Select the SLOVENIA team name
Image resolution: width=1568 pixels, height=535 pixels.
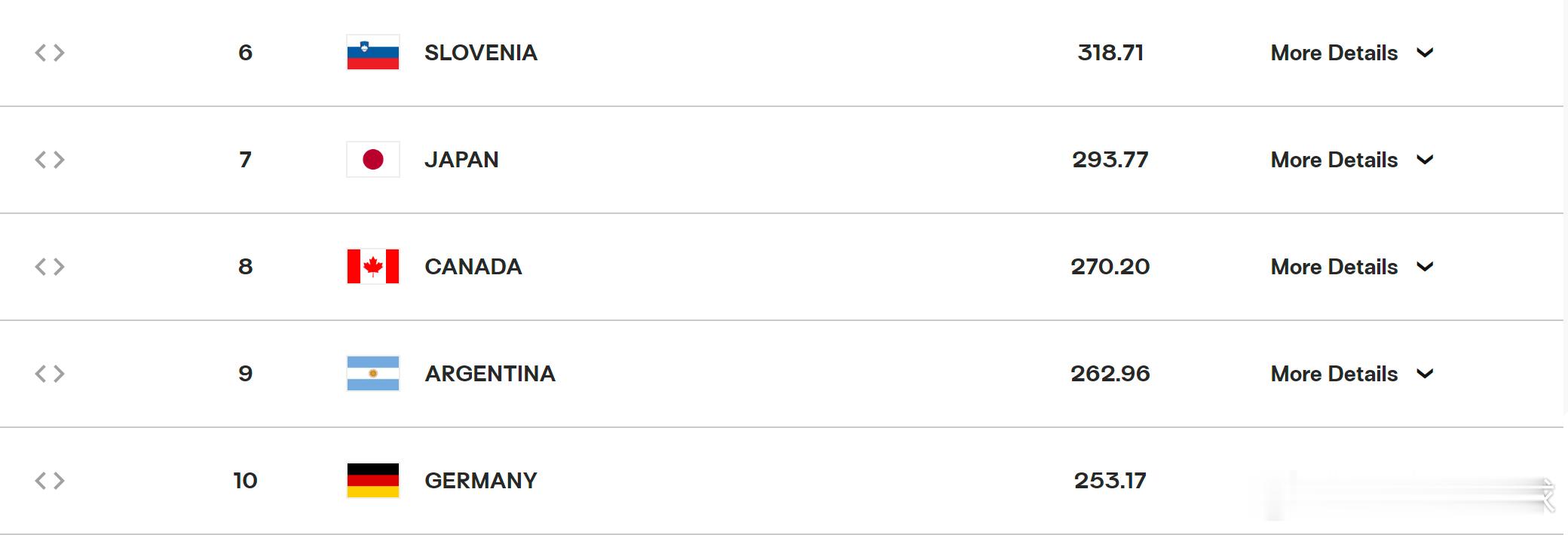coord(481,53)
